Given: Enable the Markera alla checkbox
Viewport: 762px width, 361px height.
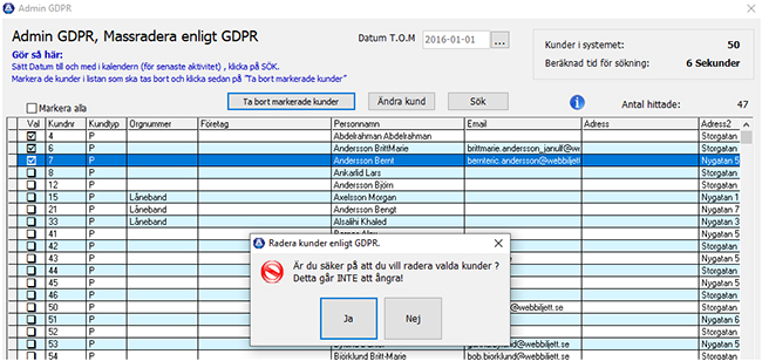Looking at the screenshot, I should click(x=32, y=108).
